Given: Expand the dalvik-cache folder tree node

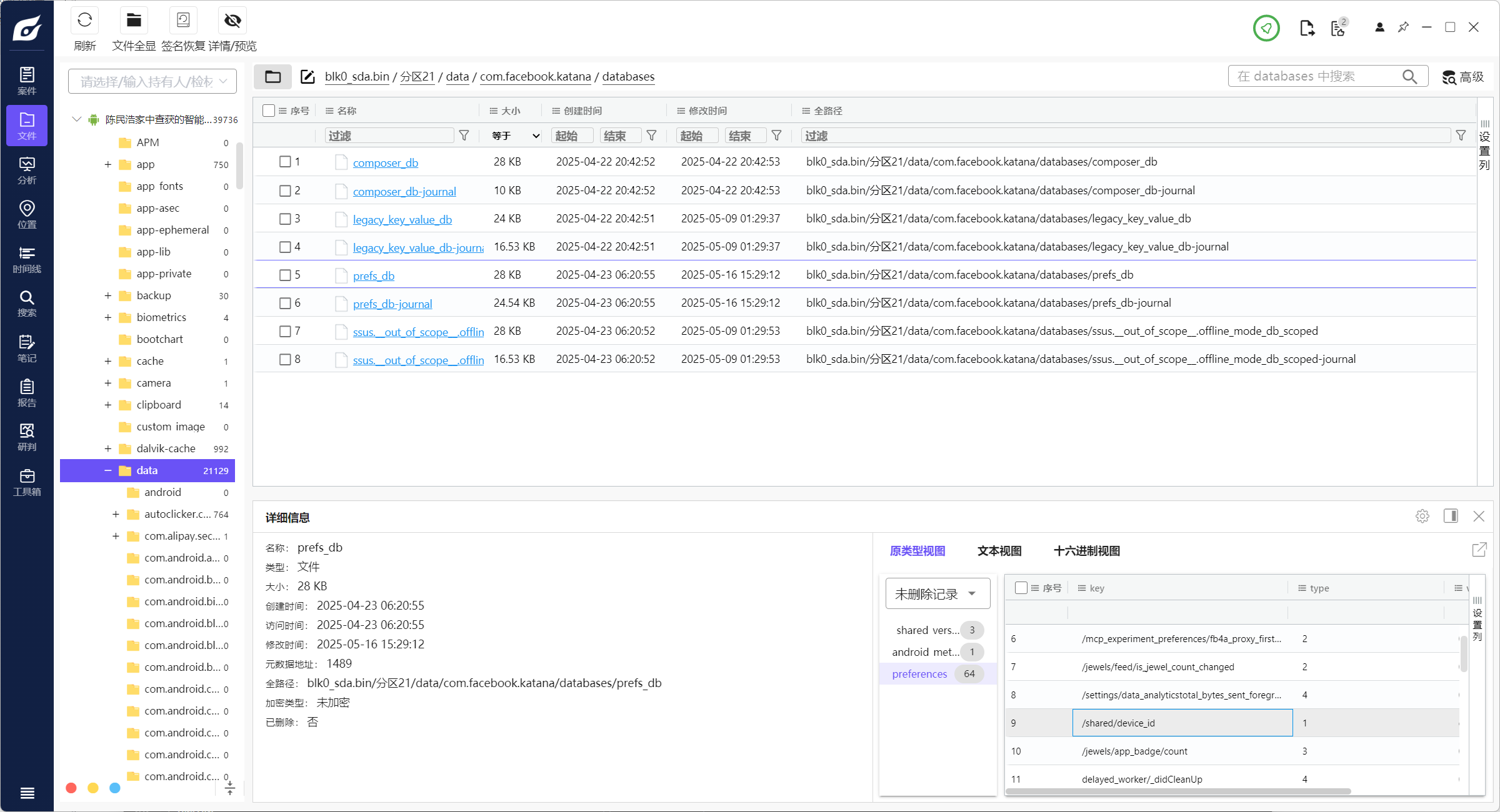Looking at the screenshot, I should pyautogui.click(x=107, y=448).
